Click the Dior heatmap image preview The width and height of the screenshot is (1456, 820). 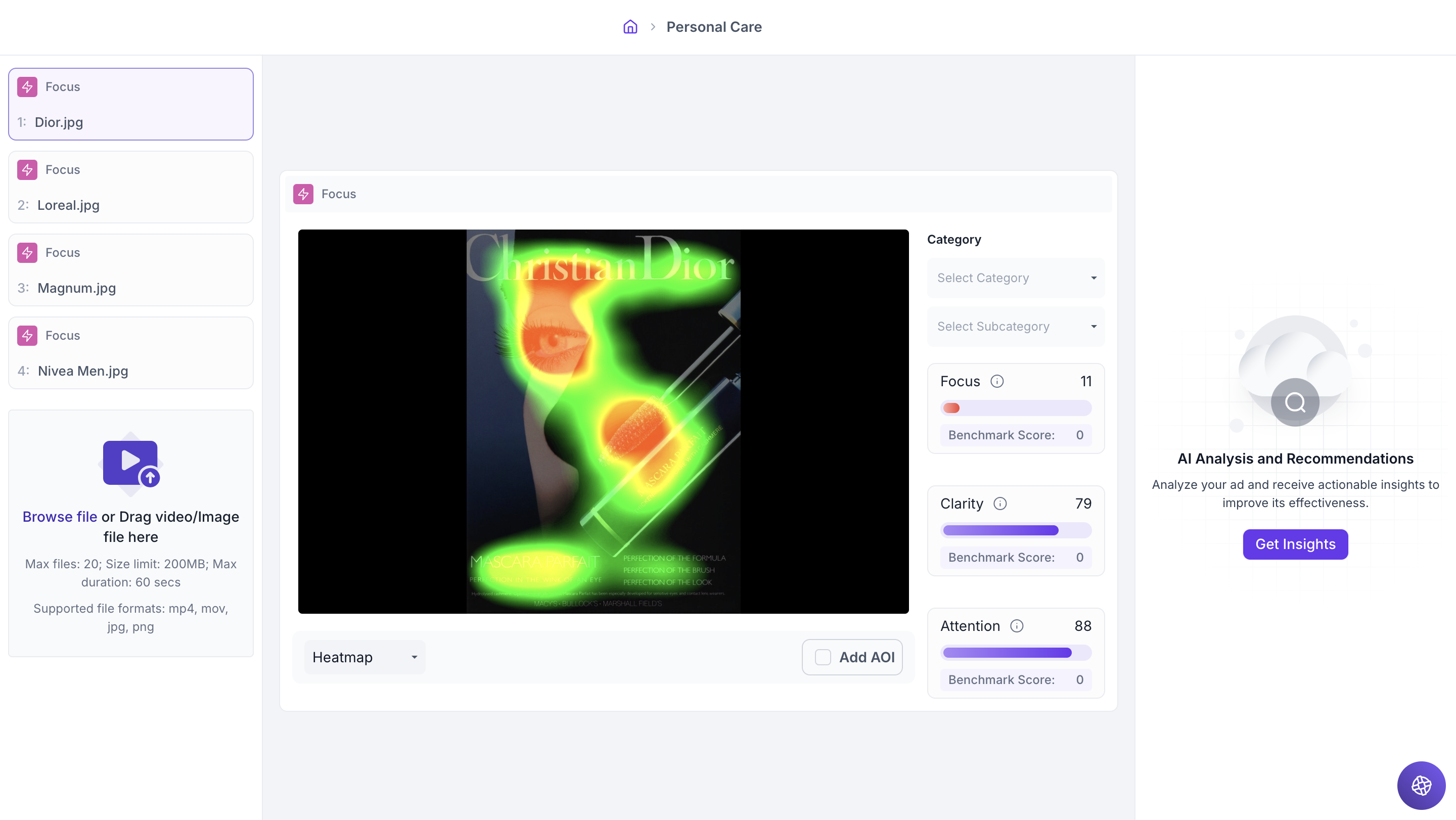(603, 422)
